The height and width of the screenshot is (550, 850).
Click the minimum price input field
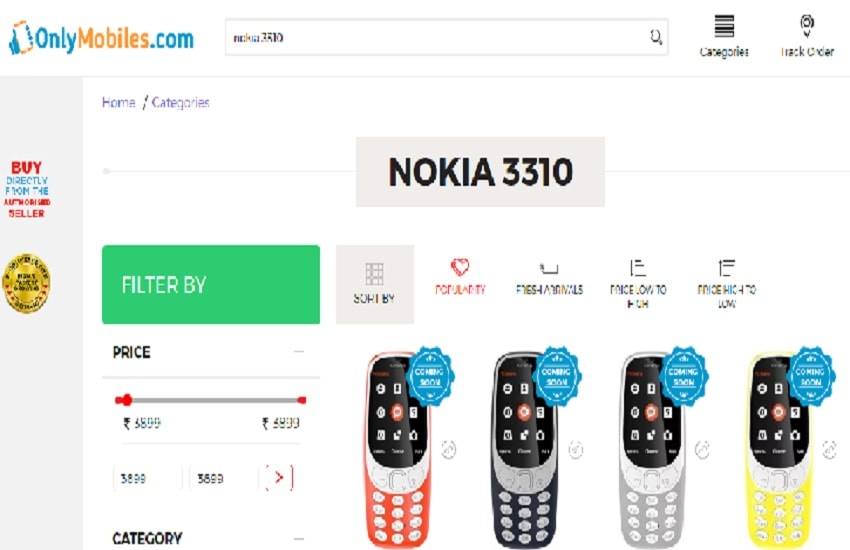point(147,478)
